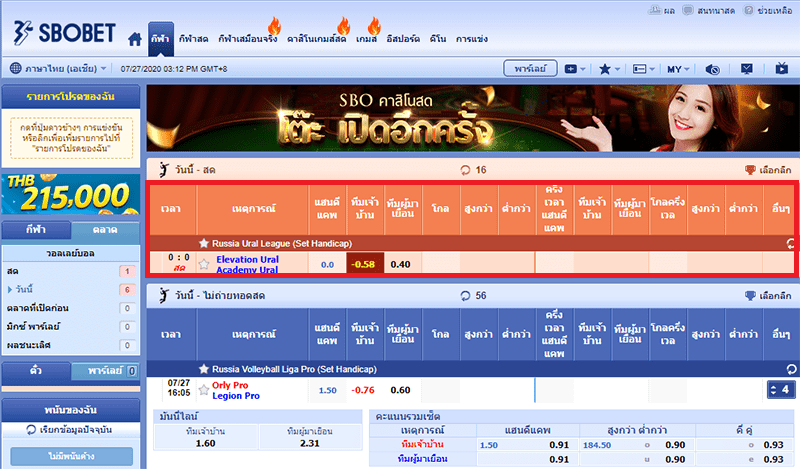
Task: Click star beside Russia Volleyball Liga Pro
Action: pyautogui.click(x=204, y=368)
